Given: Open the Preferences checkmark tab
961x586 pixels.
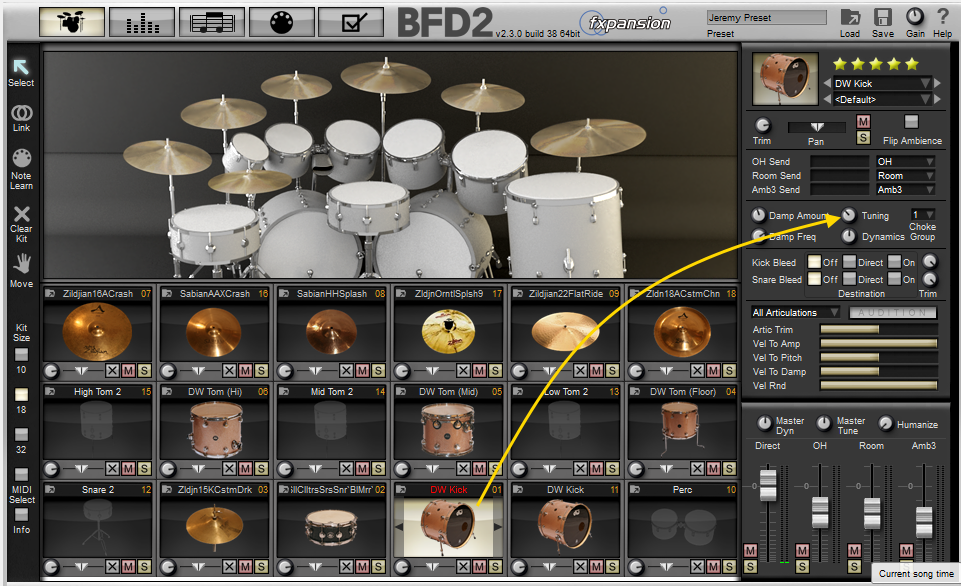Looking at the screenshot, I should 352,23.
